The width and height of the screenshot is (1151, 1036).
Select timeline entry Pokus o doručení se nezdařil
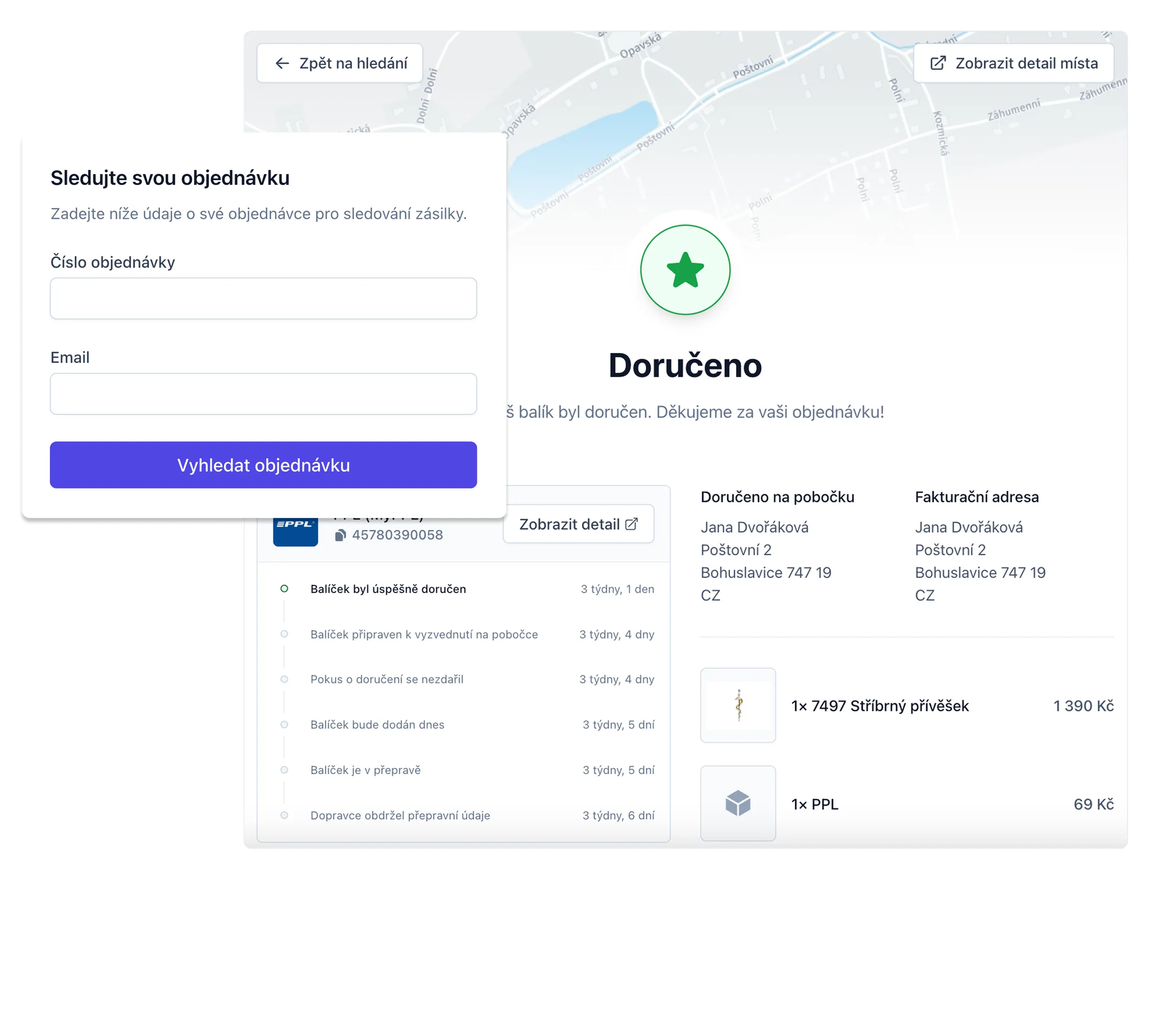(386, 679)
